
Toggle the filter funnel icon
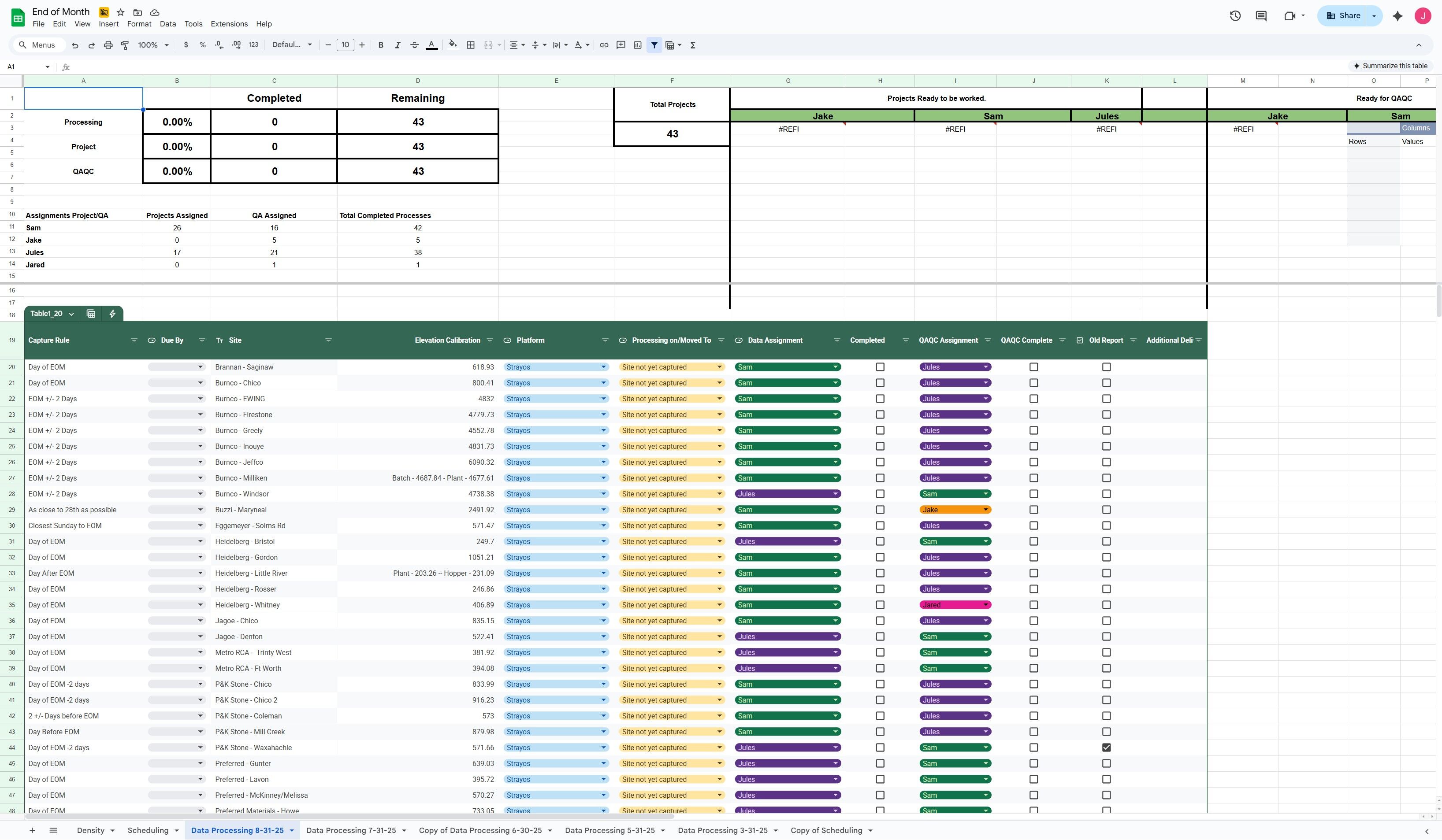[654, 45]
